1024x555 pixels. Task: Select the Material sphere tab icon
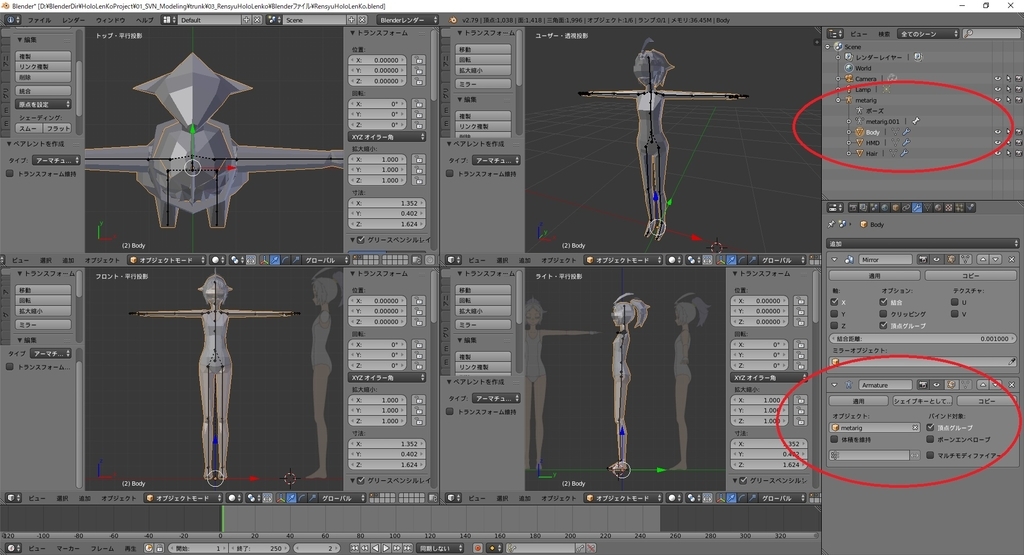point(938,208)
